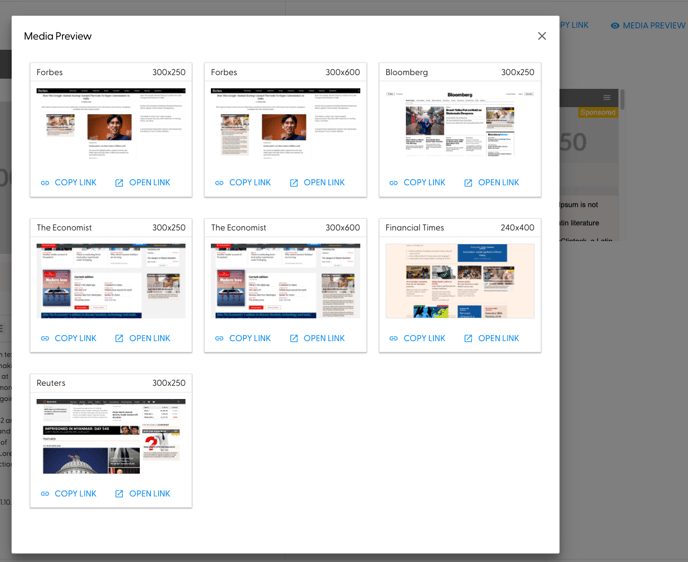Image resolution: width=688 pixels, height=562 pixels.
Task: Click the Media Preview eye button in background
Action: [647, 25]
